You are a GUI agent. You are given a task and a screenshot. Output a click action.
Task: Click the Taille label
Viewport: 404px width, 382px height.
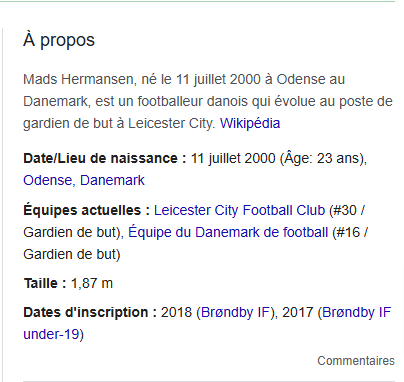(45, 283)
